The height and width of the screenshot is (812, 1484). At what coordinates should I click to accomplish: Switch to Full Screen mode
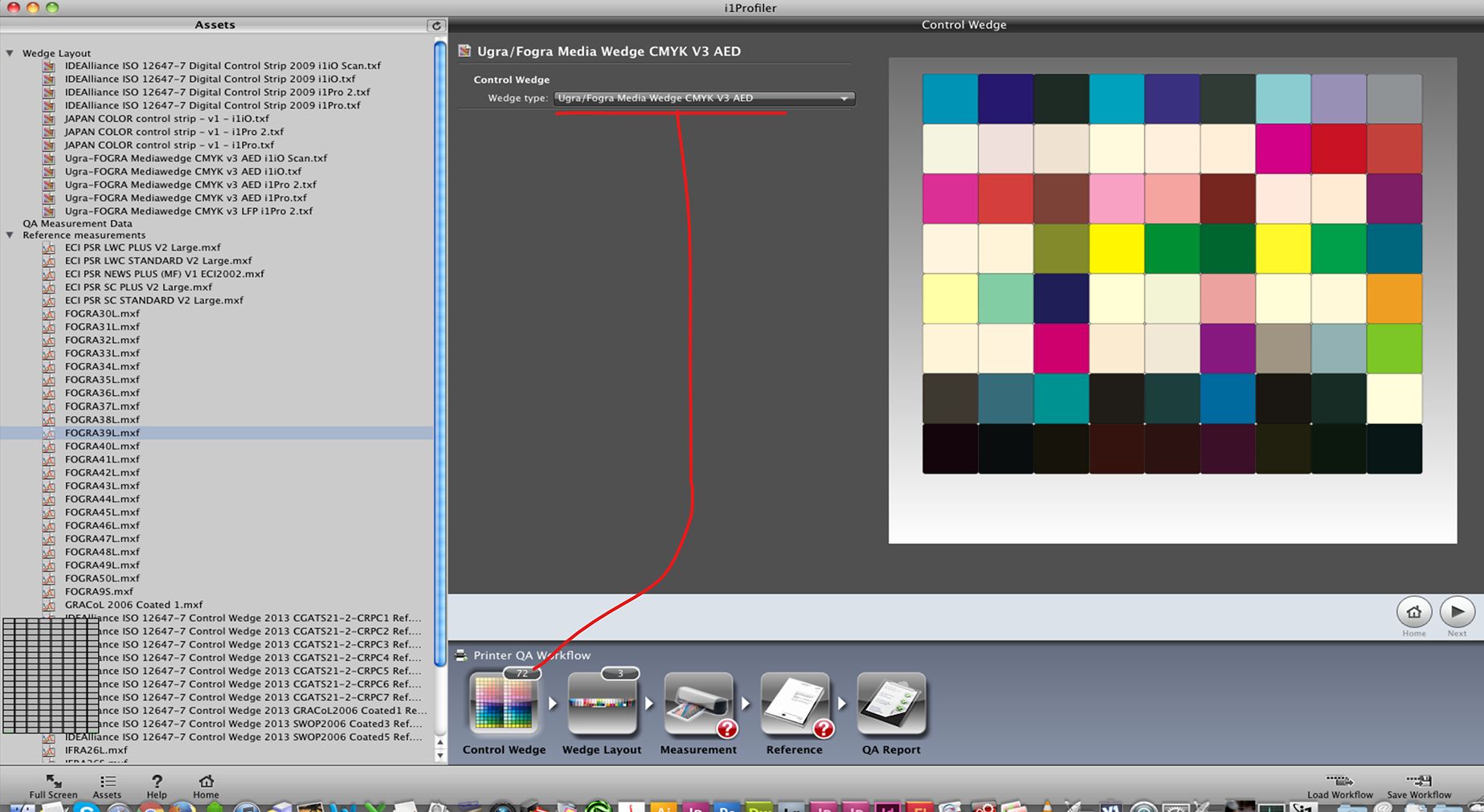tap(53, 785)
